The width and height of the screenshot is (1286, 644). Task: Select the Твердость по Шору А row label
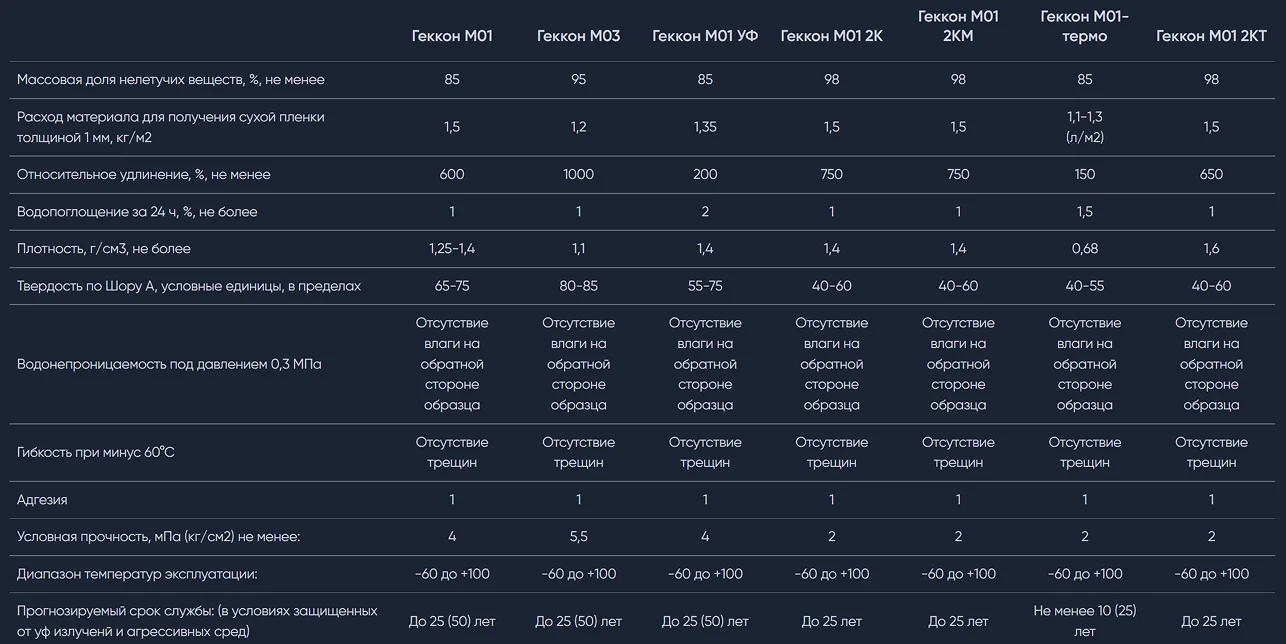(x=189, y=286)
